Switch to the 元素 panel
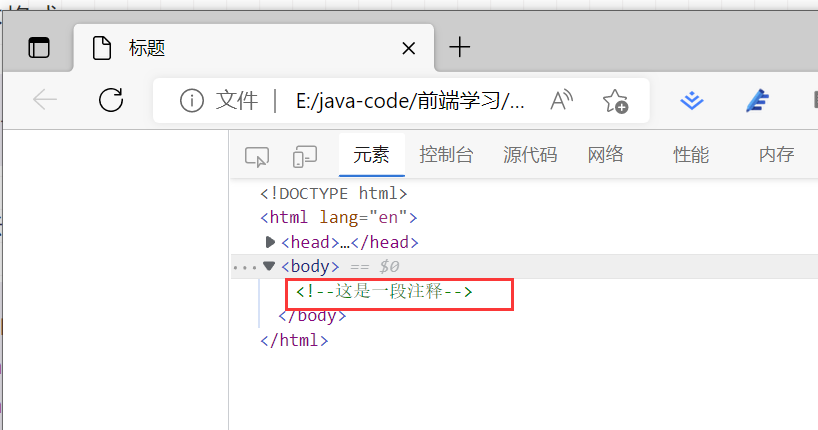The image size is (818, 430). click(x=371, y=155)
